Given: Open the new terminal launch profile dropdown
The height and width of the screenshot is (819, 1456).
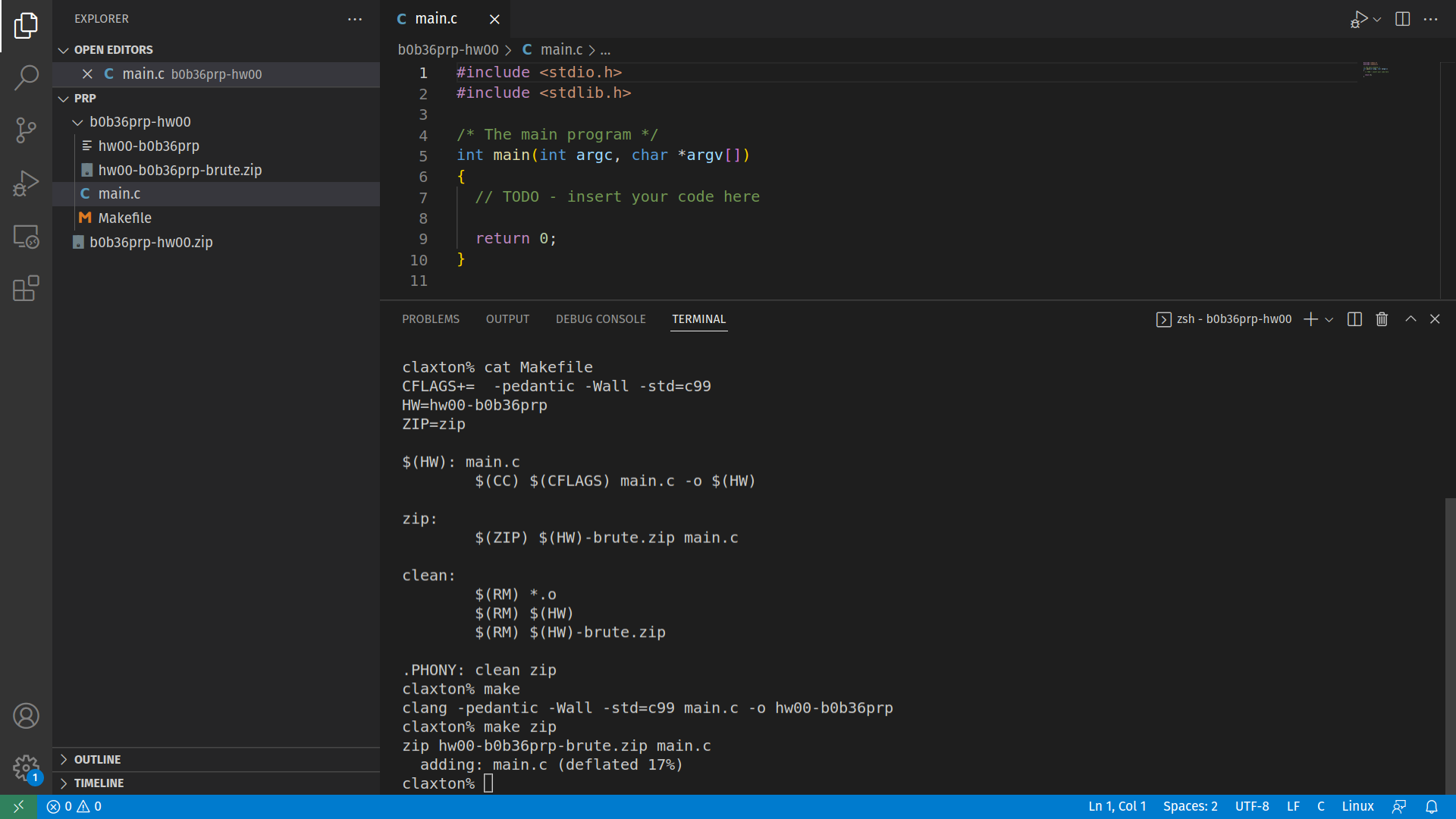Looking at the screenshot, I should 1329,320.
